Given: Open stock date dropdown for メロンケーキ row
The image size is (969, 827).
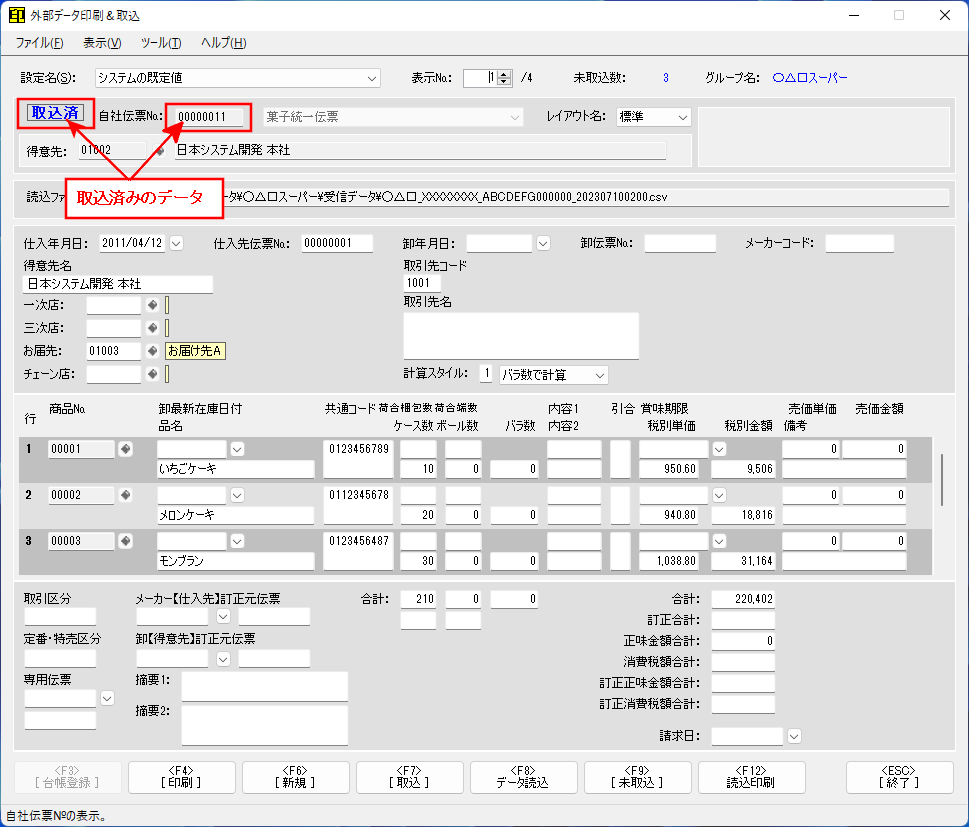Looking at the screenshot, I should [237, 495].
